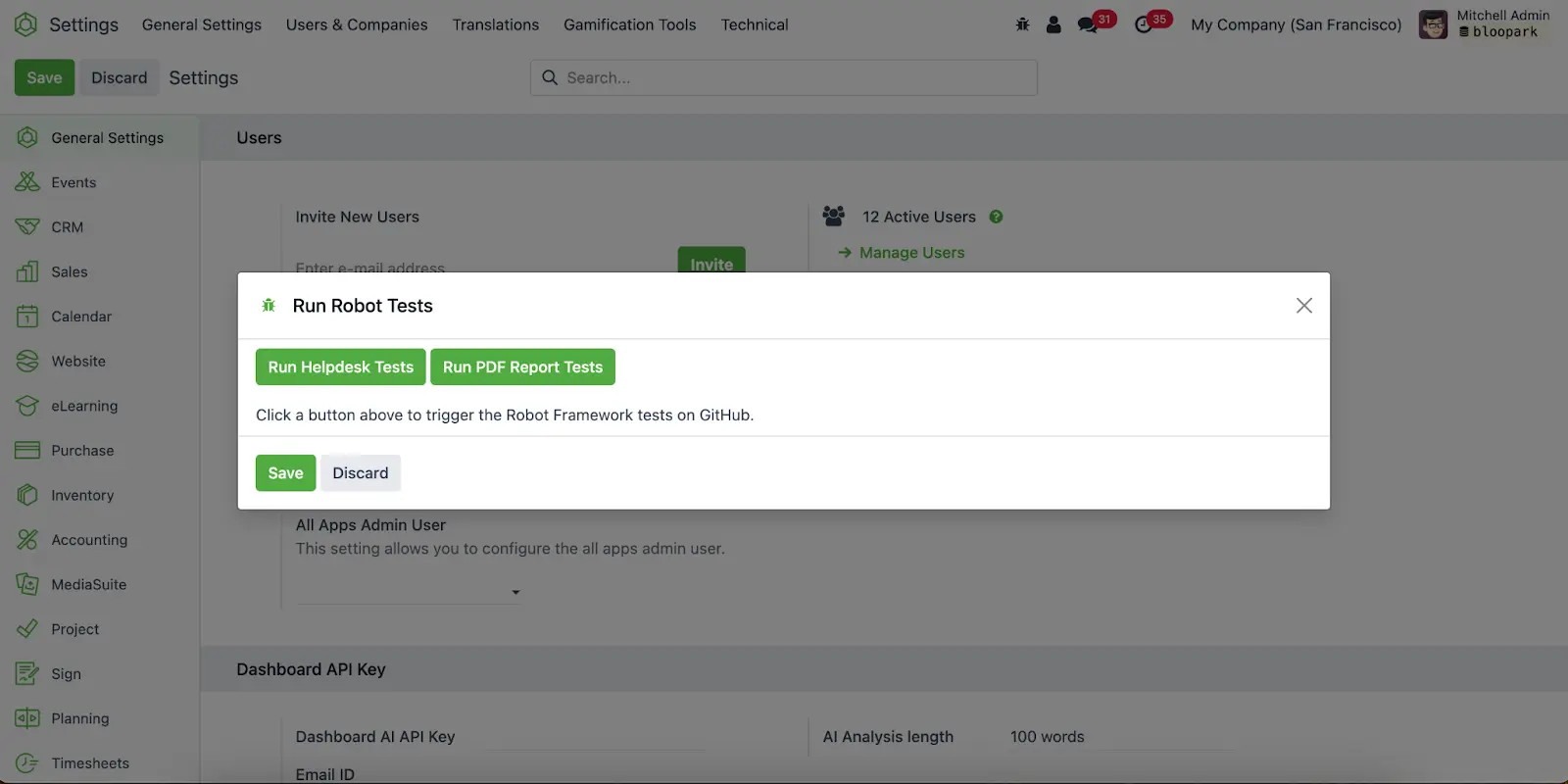The height and width of the screenshot is (784, 1568).
Task: Click Run Helpdesk Tests button
Action: 341,367
